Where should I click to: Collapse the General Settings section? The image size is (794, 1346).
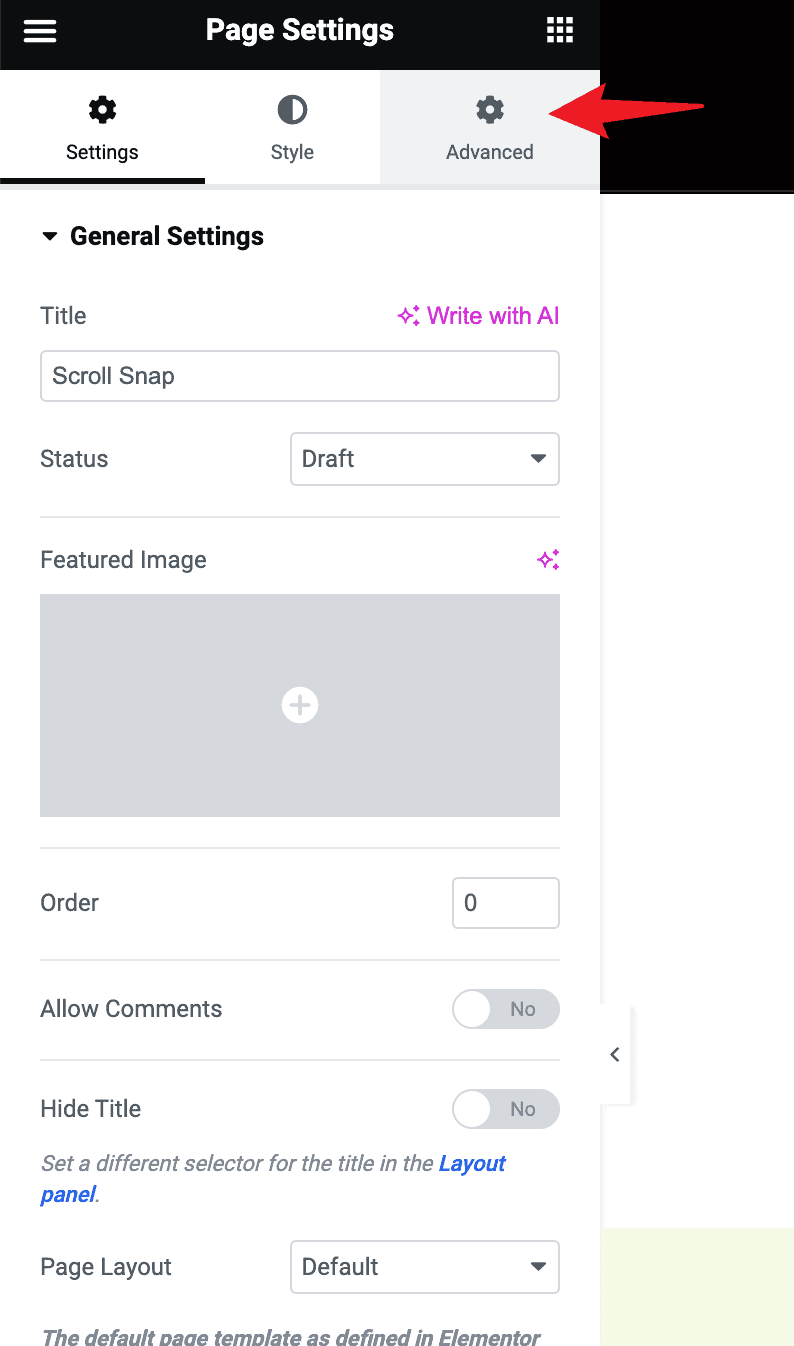click(50, 237)
